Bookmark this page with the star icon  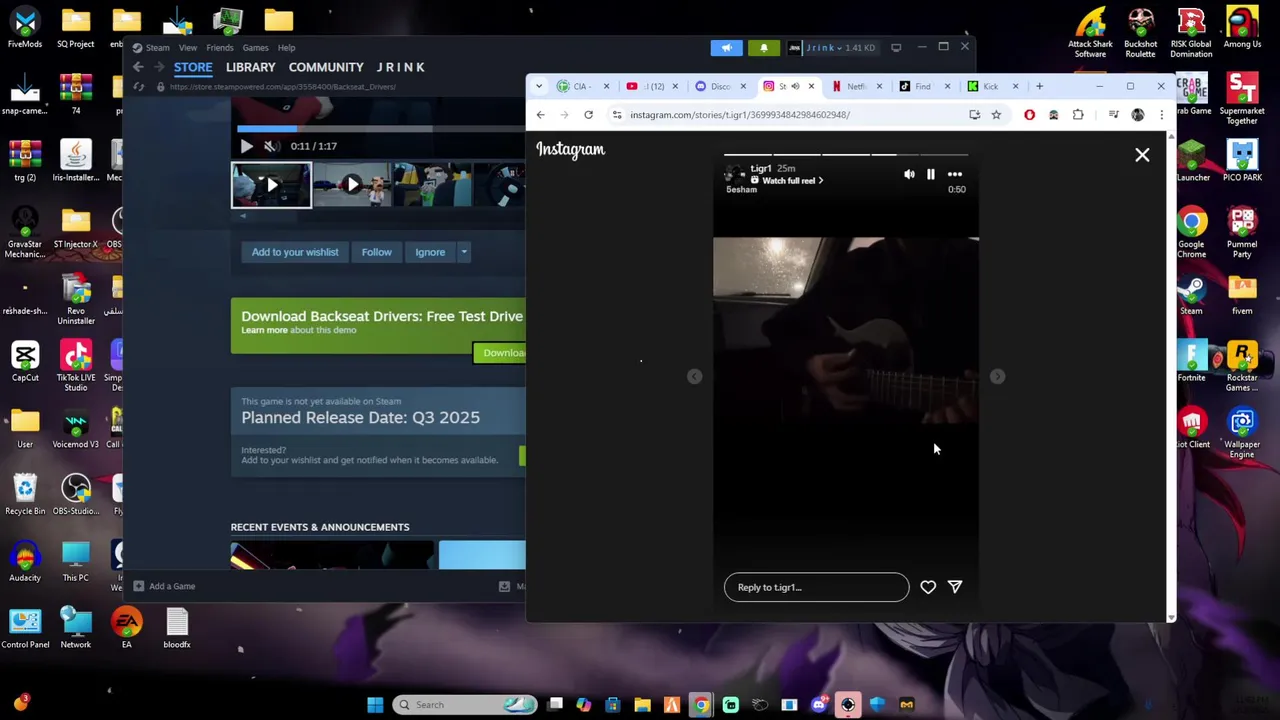click(996, 115)
